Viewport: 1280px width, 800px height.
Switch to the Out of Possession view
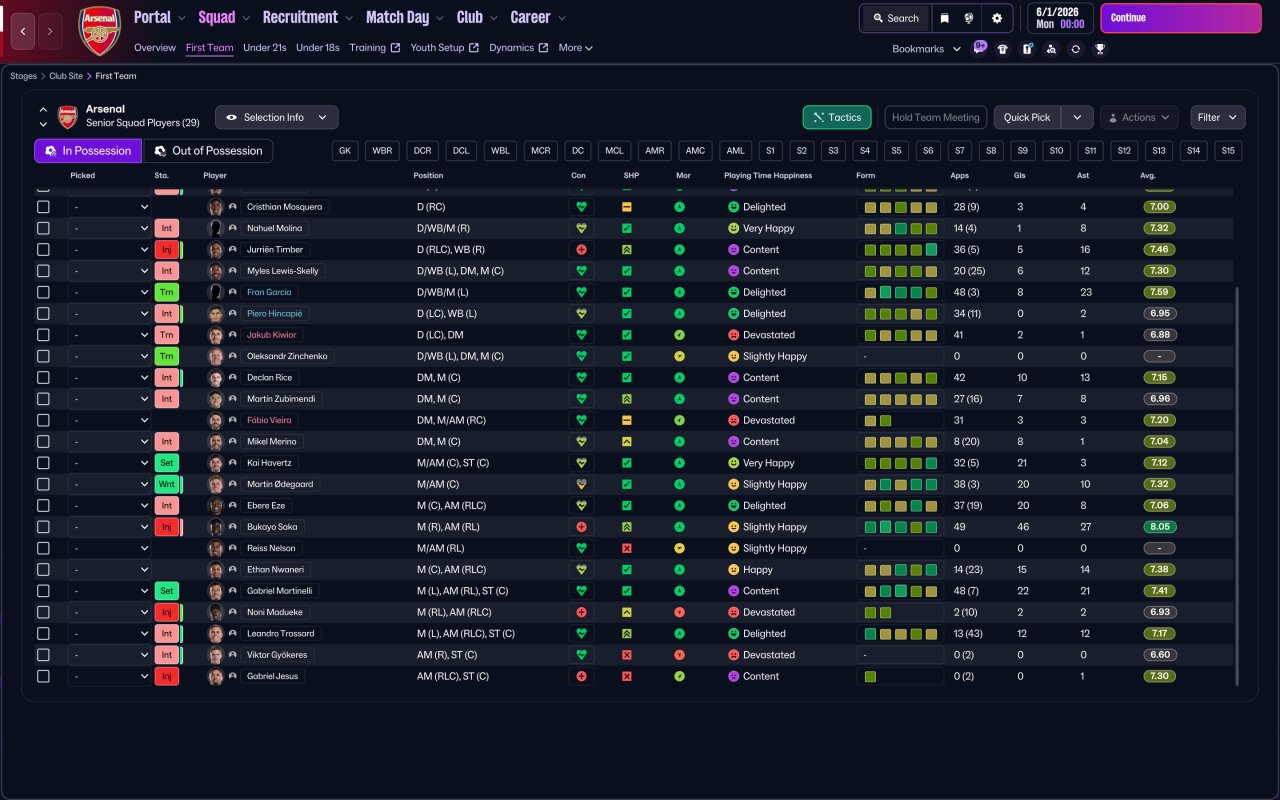coord(209,151)
